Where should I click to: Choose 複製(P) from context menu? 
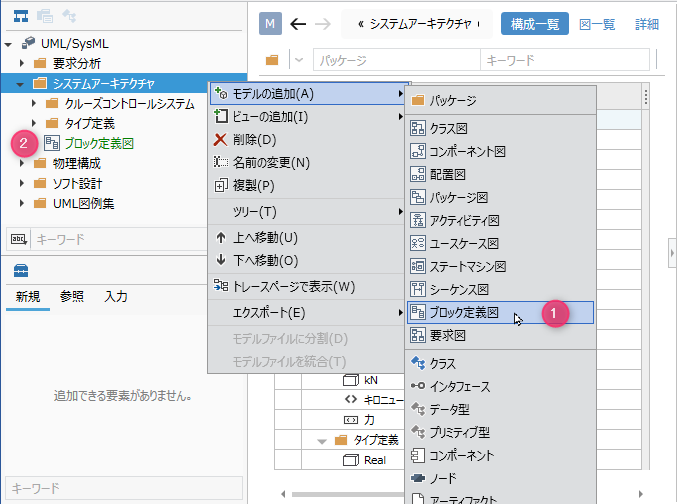tap(307, 185)
